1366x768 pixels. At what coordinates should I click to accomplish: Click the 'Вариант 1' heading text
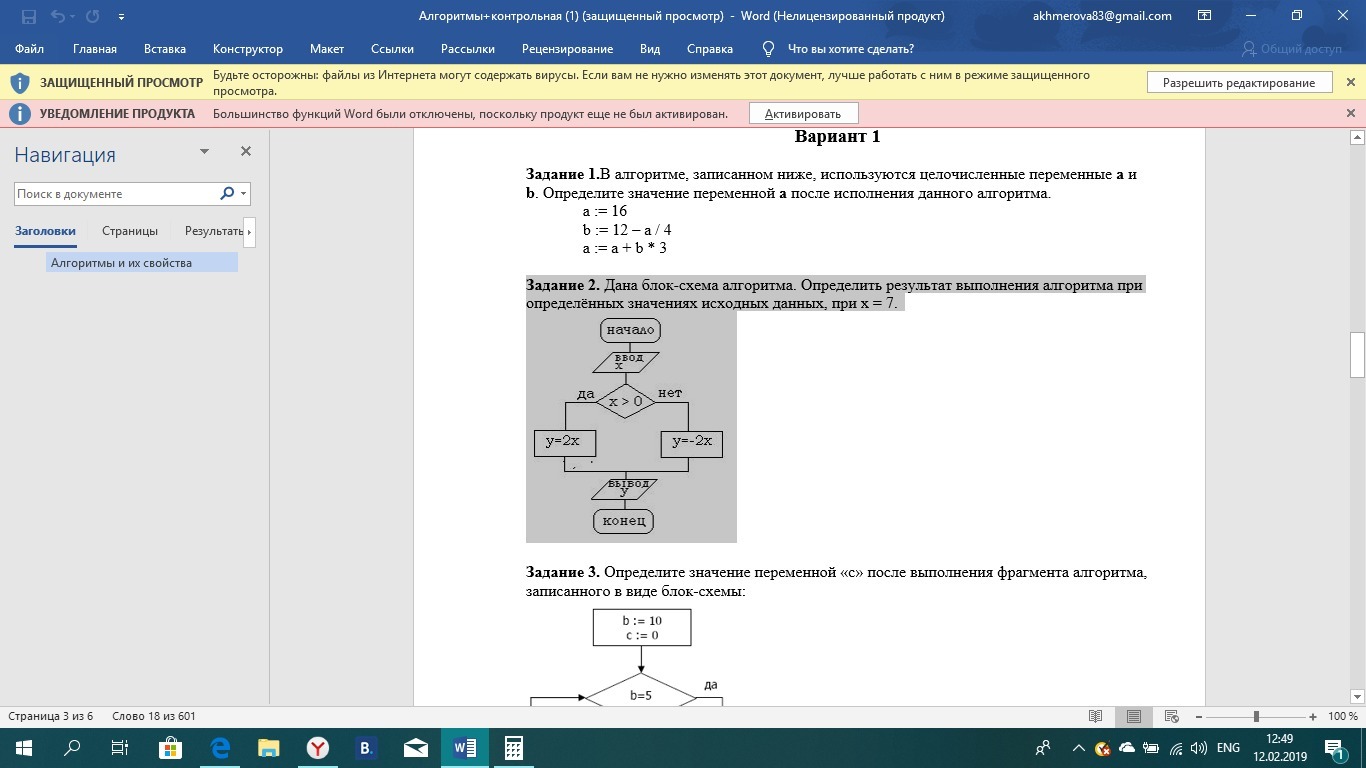(x=837, y=136)
